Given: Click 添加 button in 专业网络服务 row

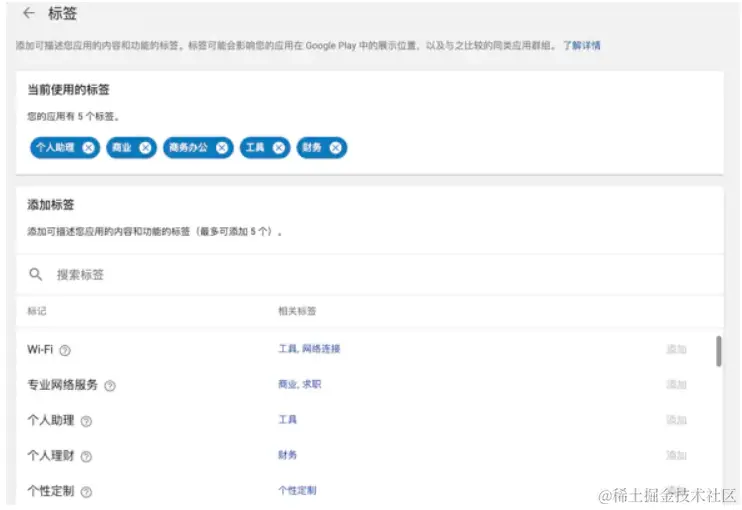Looking at the screenshot, I should (676, 385).
